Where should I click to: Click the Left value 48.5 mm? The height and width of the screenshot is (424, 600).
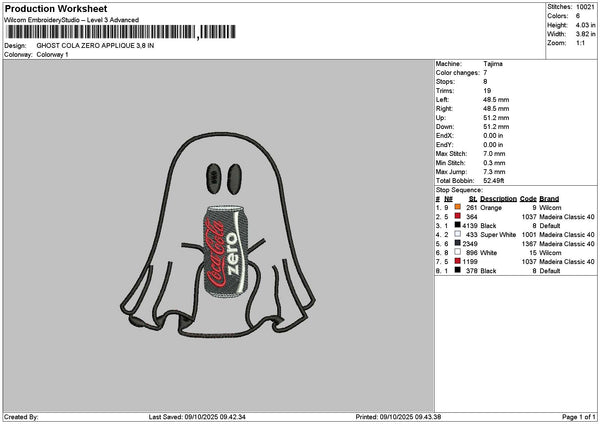[x=496, y=99]
